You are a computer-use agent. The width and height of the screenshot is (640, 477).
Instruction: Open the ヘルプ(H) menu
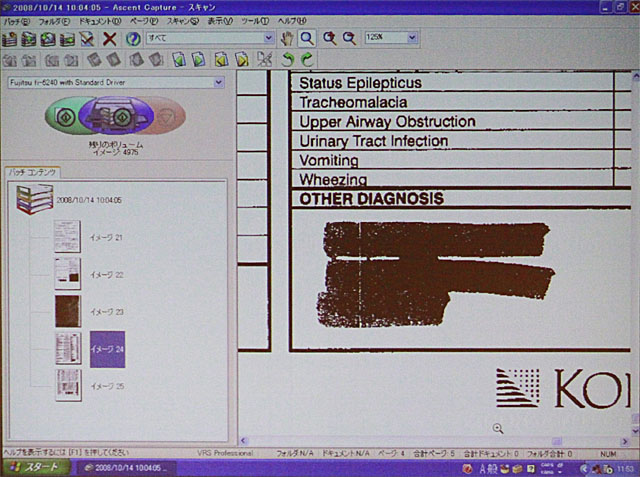pos(292,21)
